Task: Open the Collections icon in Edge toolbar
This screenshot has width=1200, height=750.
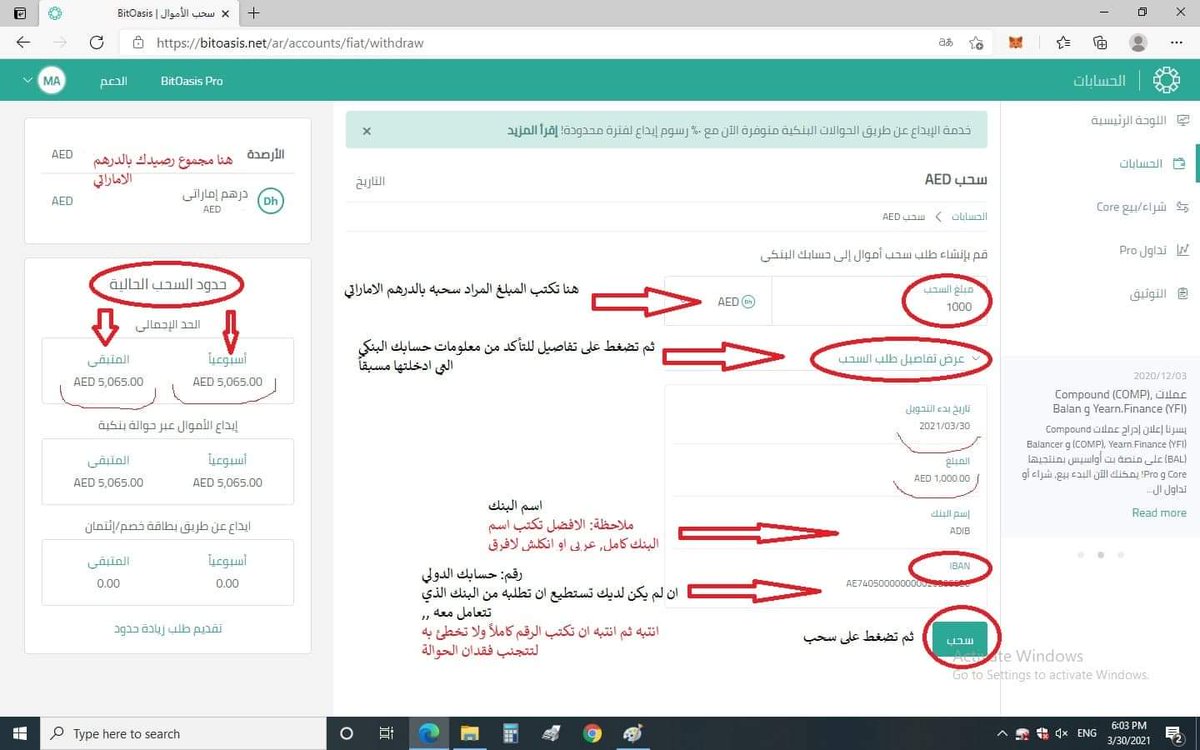Action: 1100,43
